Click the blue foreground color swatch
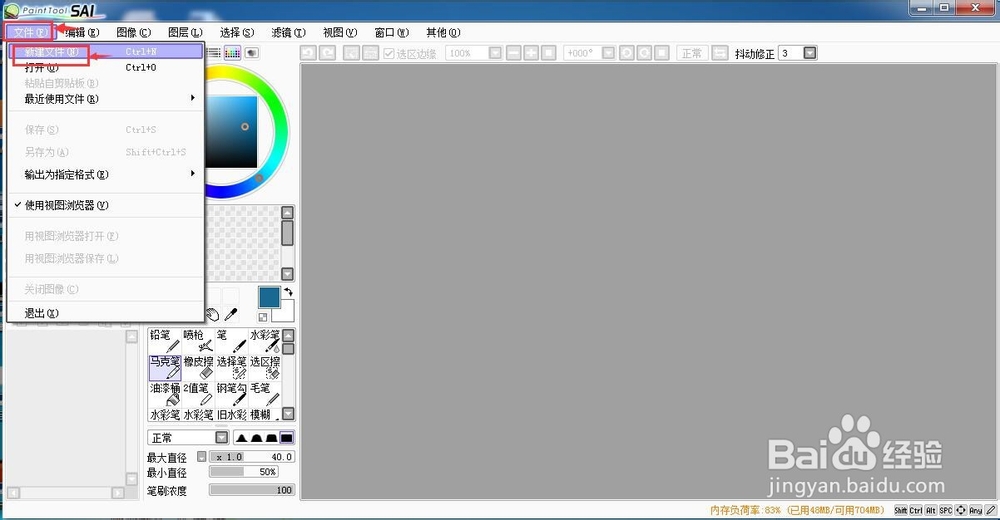Viewport: 1000px width, 520px height. (269, 297)
